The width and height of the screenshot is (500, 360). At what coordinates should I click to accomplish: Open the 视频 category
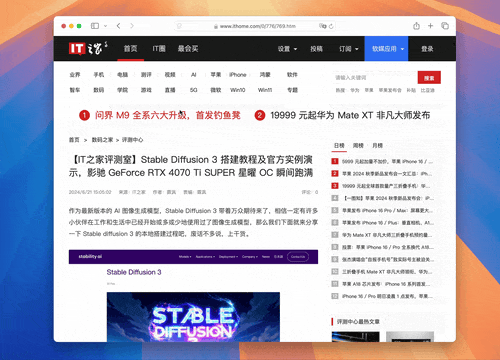pyautogui.click(x=170, y=75)
